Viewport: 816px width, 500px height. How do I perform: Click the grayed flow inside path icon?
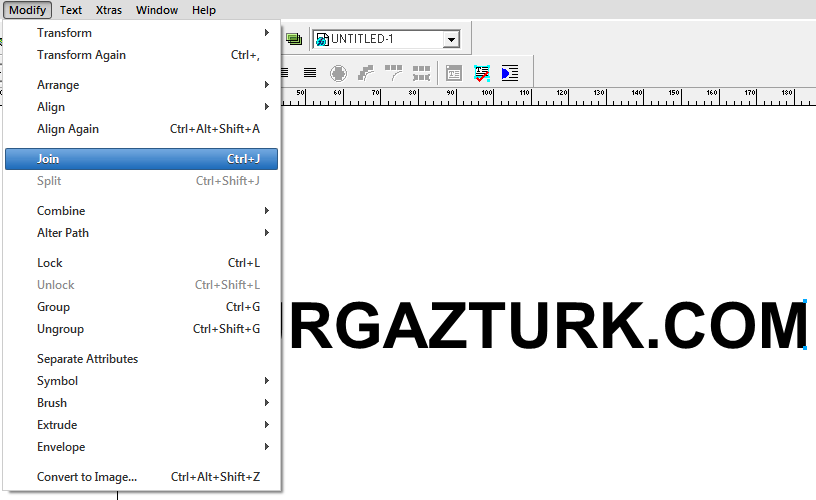[366, 73]
